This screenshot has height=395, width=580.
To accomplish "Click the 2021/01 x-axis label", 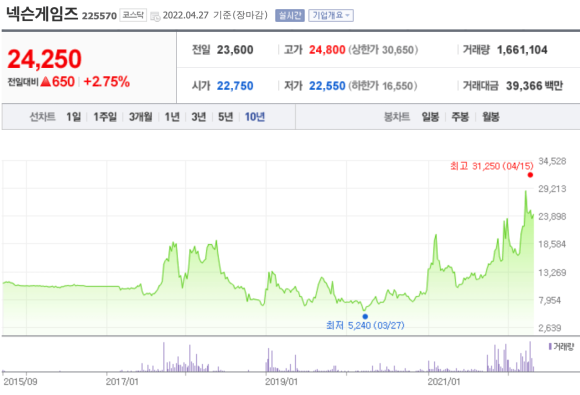I will (x=444, y=381).
